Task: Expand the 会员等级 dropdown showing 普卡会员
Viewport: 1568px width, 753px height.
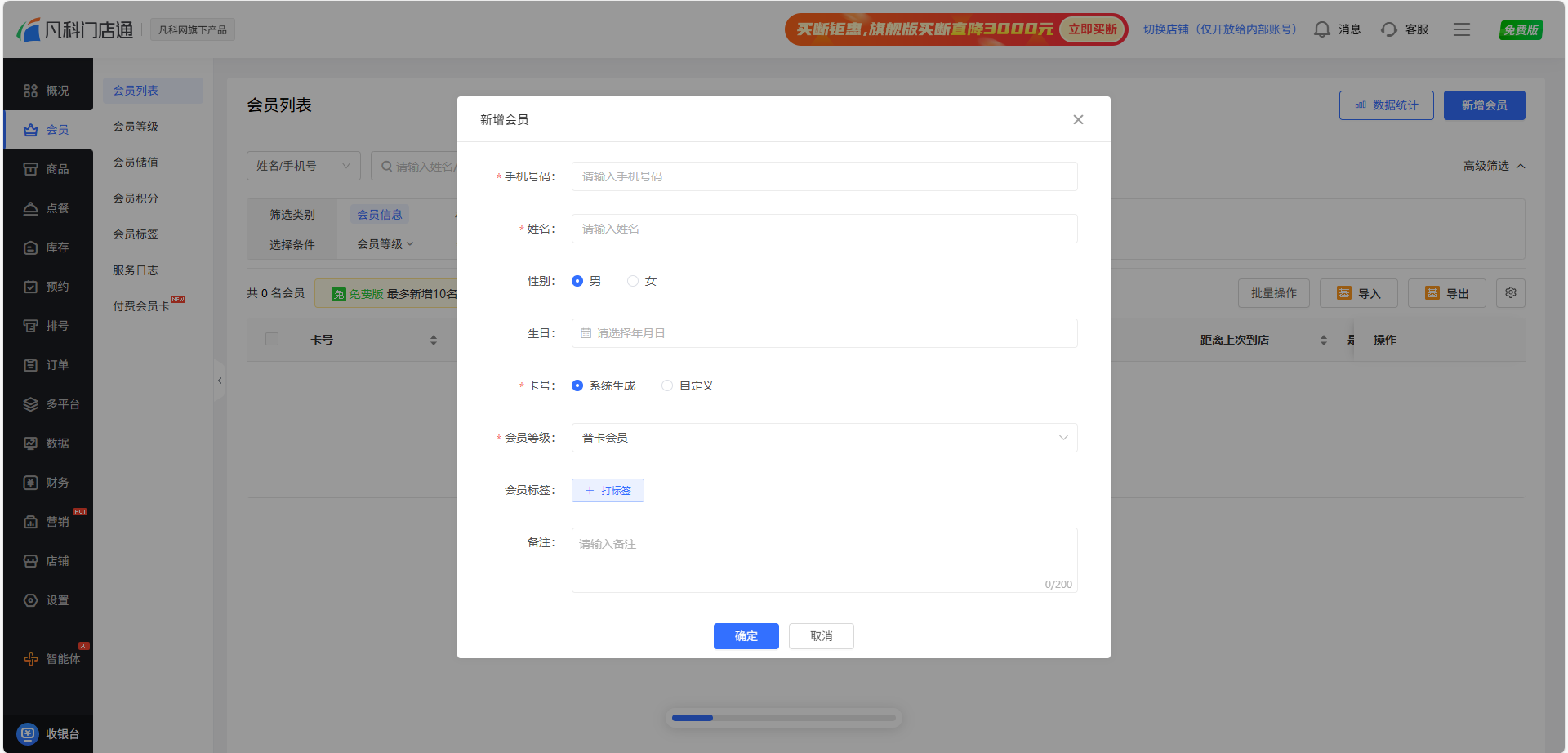Action: click(x=824, y=438)
